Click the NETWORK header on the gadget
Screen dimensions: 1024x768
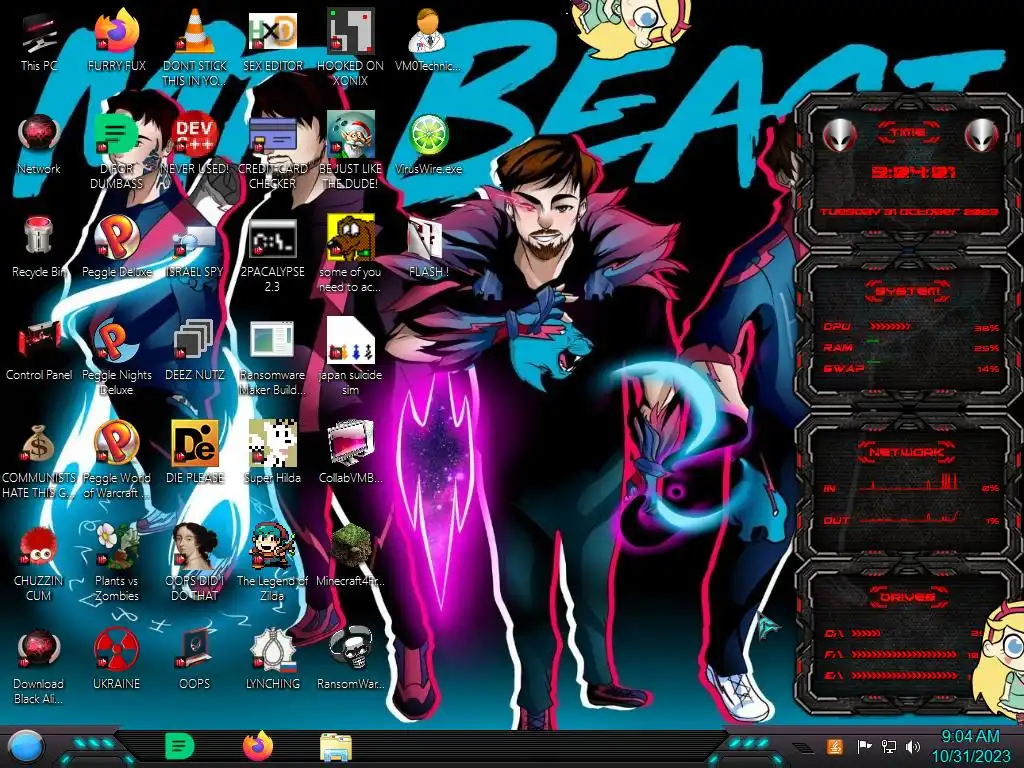[x=908, y=451]
